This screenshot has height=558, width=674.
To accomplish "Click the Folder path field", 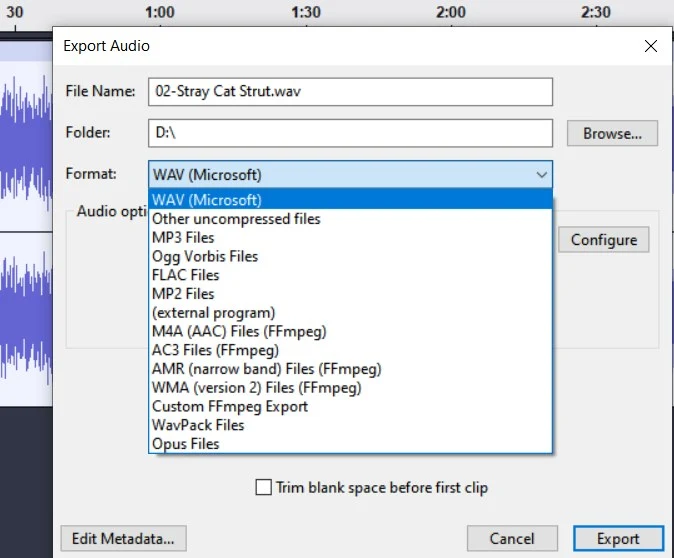I will [x=350, y=133].
